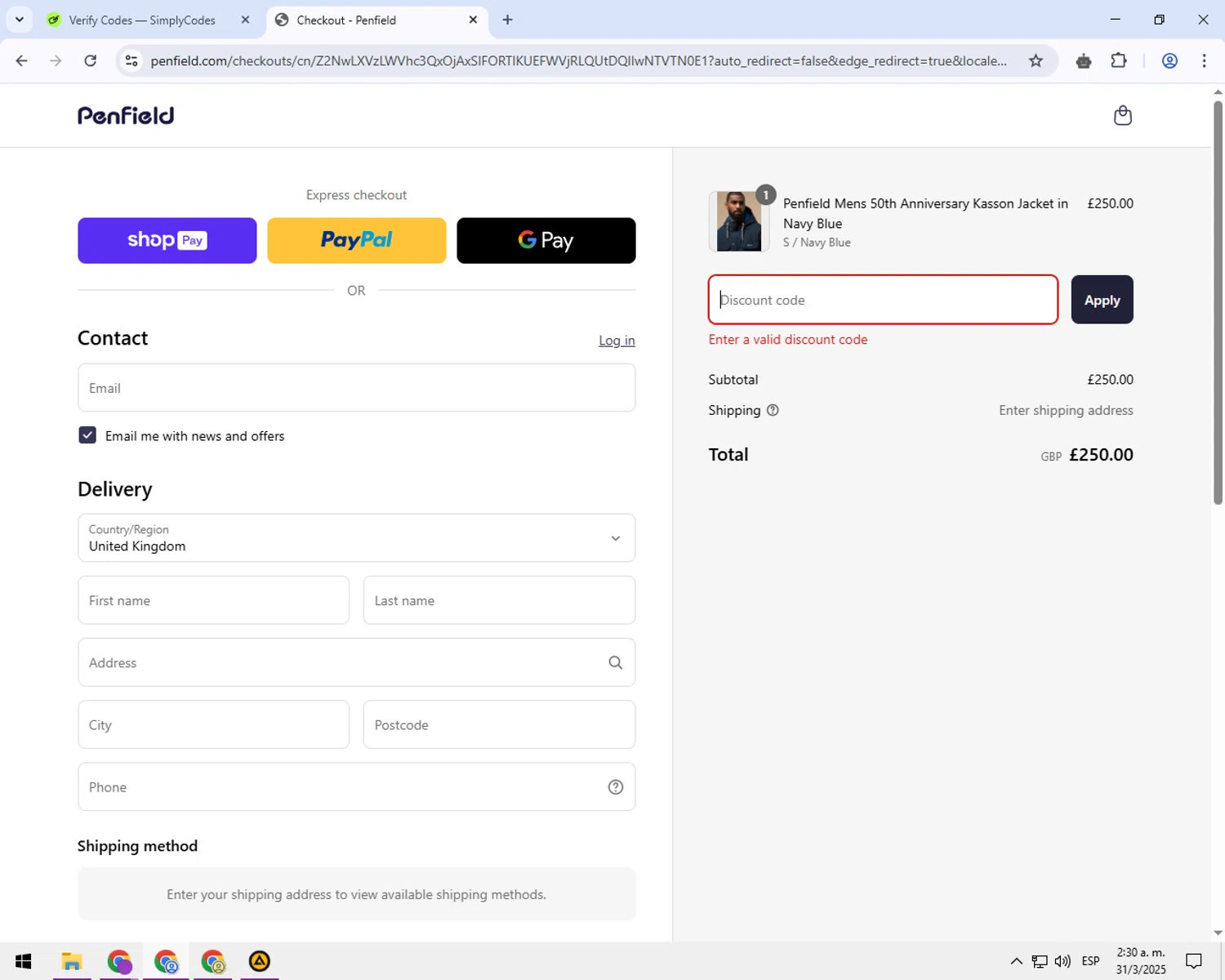Click the product title Kasson Jacket text
The height and width of the screenshot is (980, 1225).
[x=925, y=213]
